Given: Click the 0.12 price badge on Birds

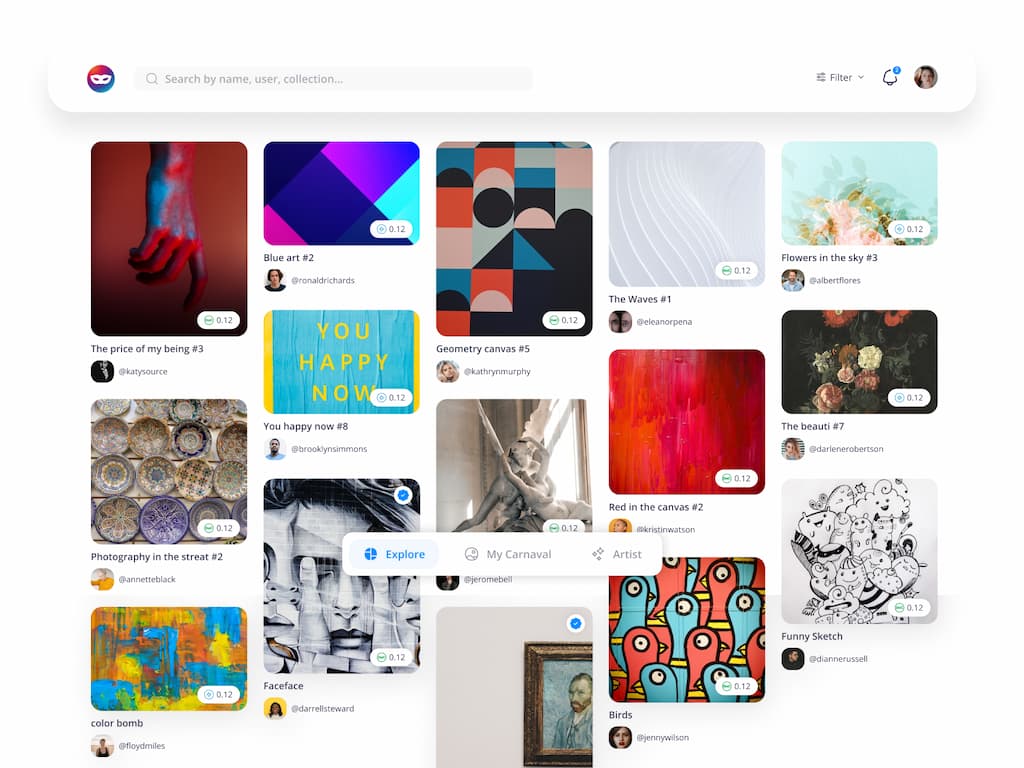Looking at the screenshot, I should pos(735,687).
